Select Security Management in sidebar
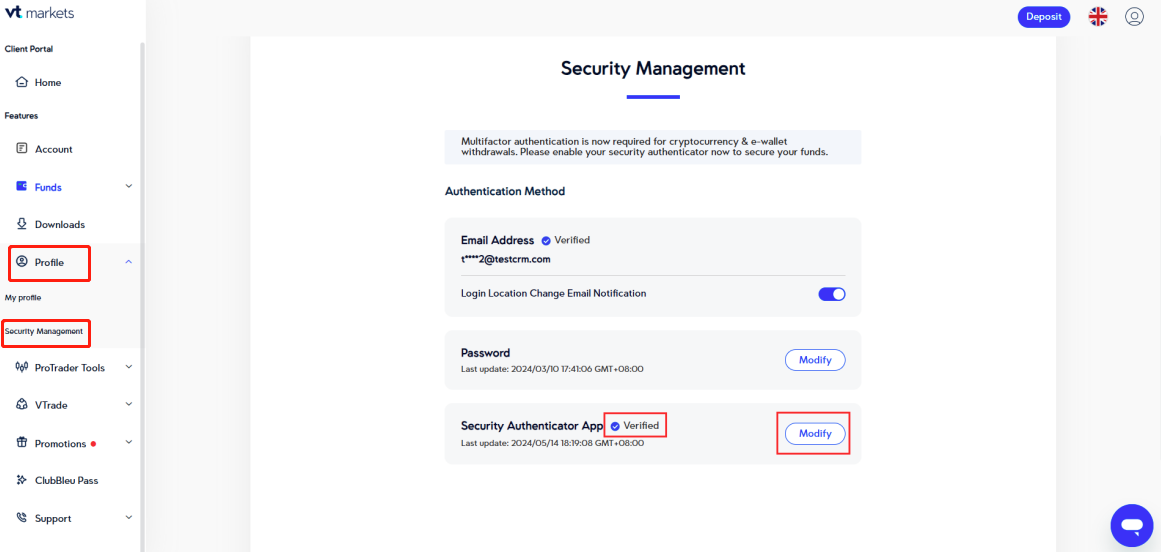Image resolution: width=1161 pixels, height=552 pixels. pos(44,331)
